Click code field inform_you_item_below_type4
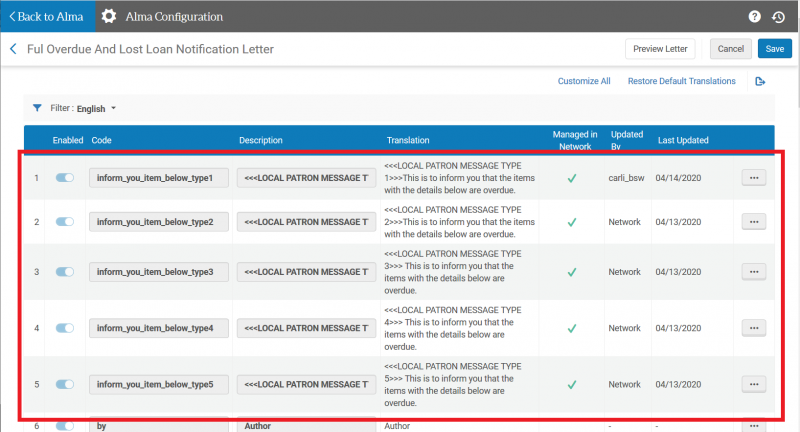The height and width of the screenshot is (432, 800). pos(159,328)
